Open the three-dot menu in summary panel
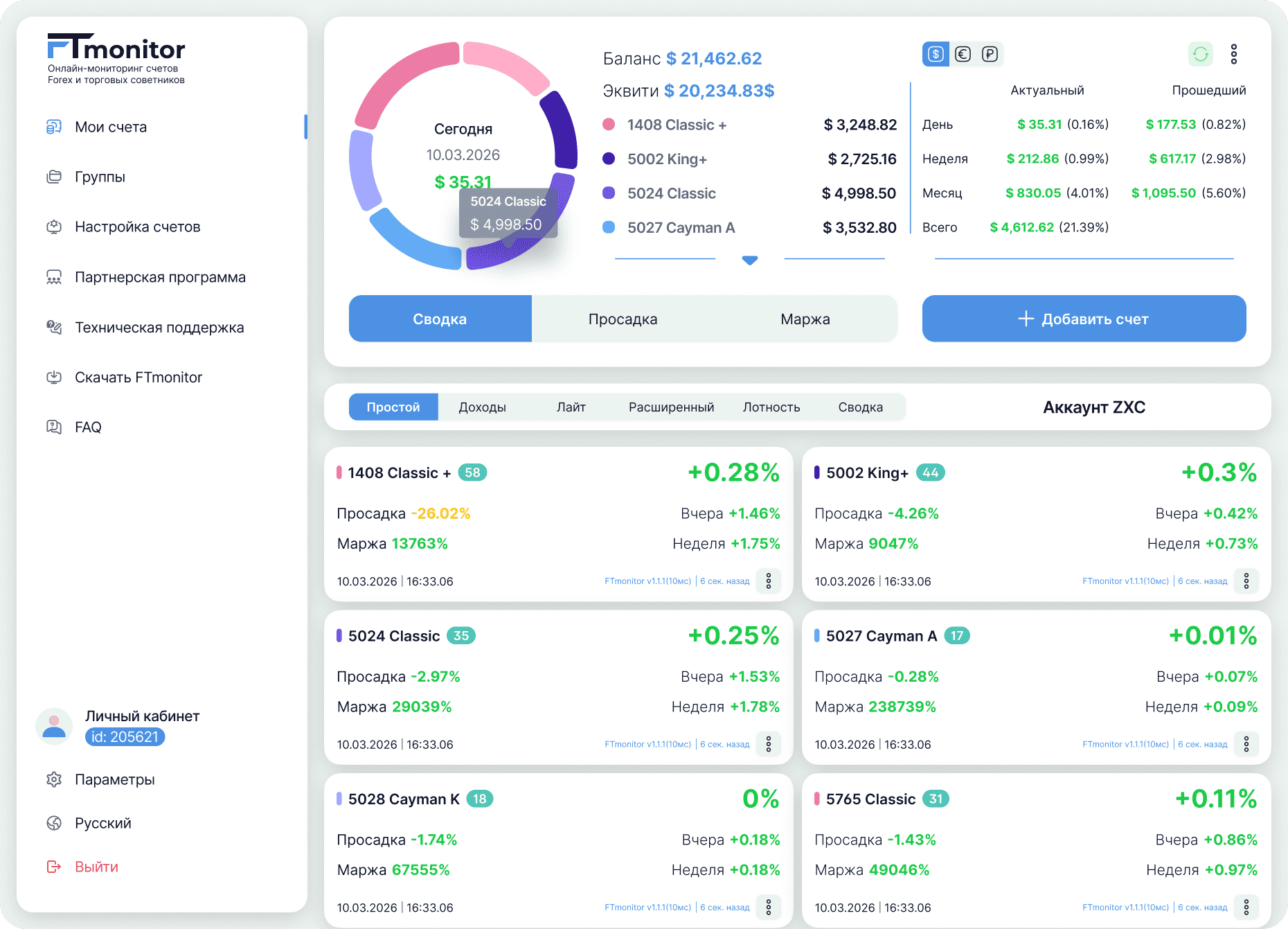The width and height of the screenshot is (1288, 929). click(1233, 54)
